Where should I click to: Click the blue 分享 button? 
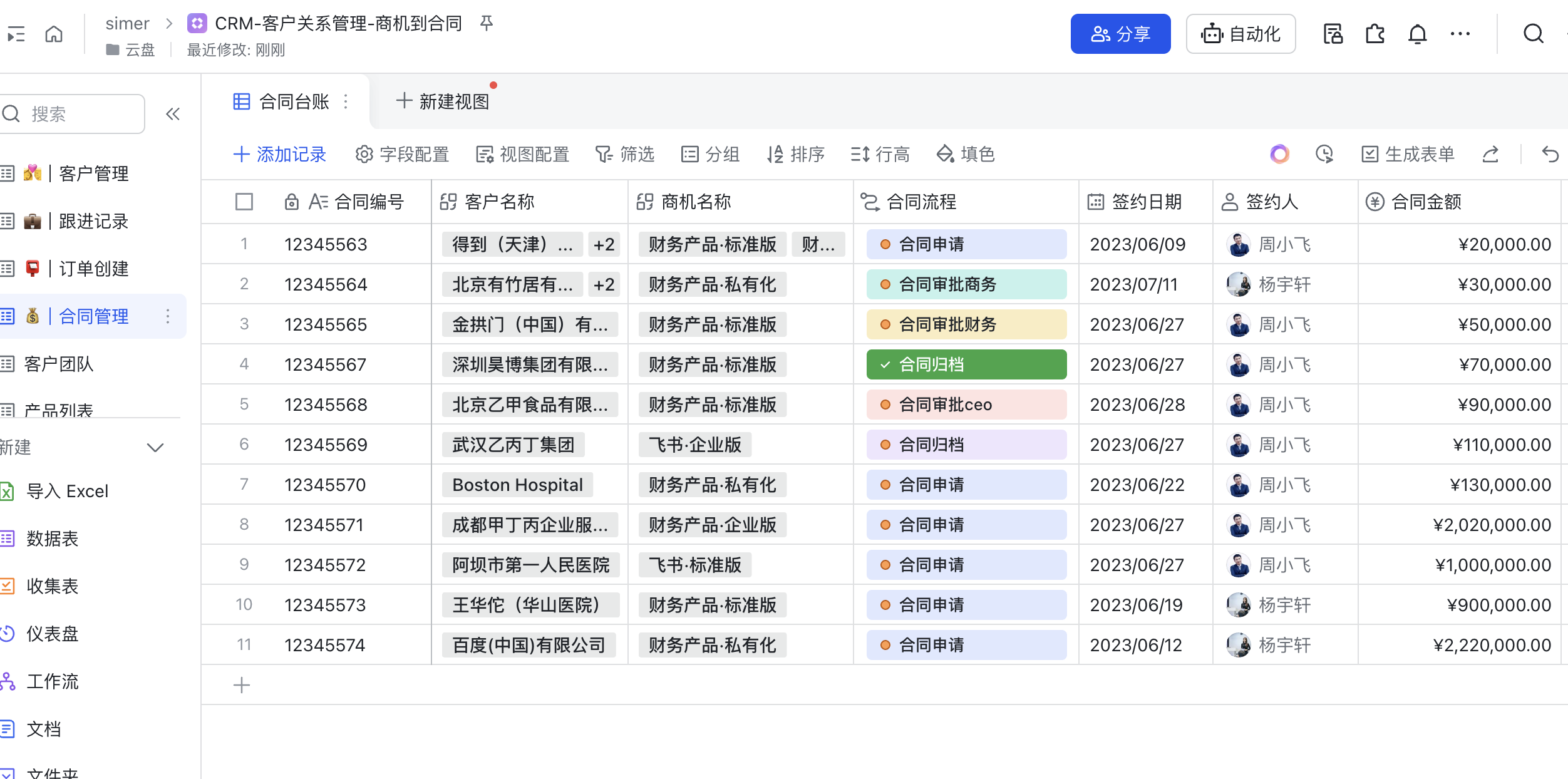coord(1120,34)
